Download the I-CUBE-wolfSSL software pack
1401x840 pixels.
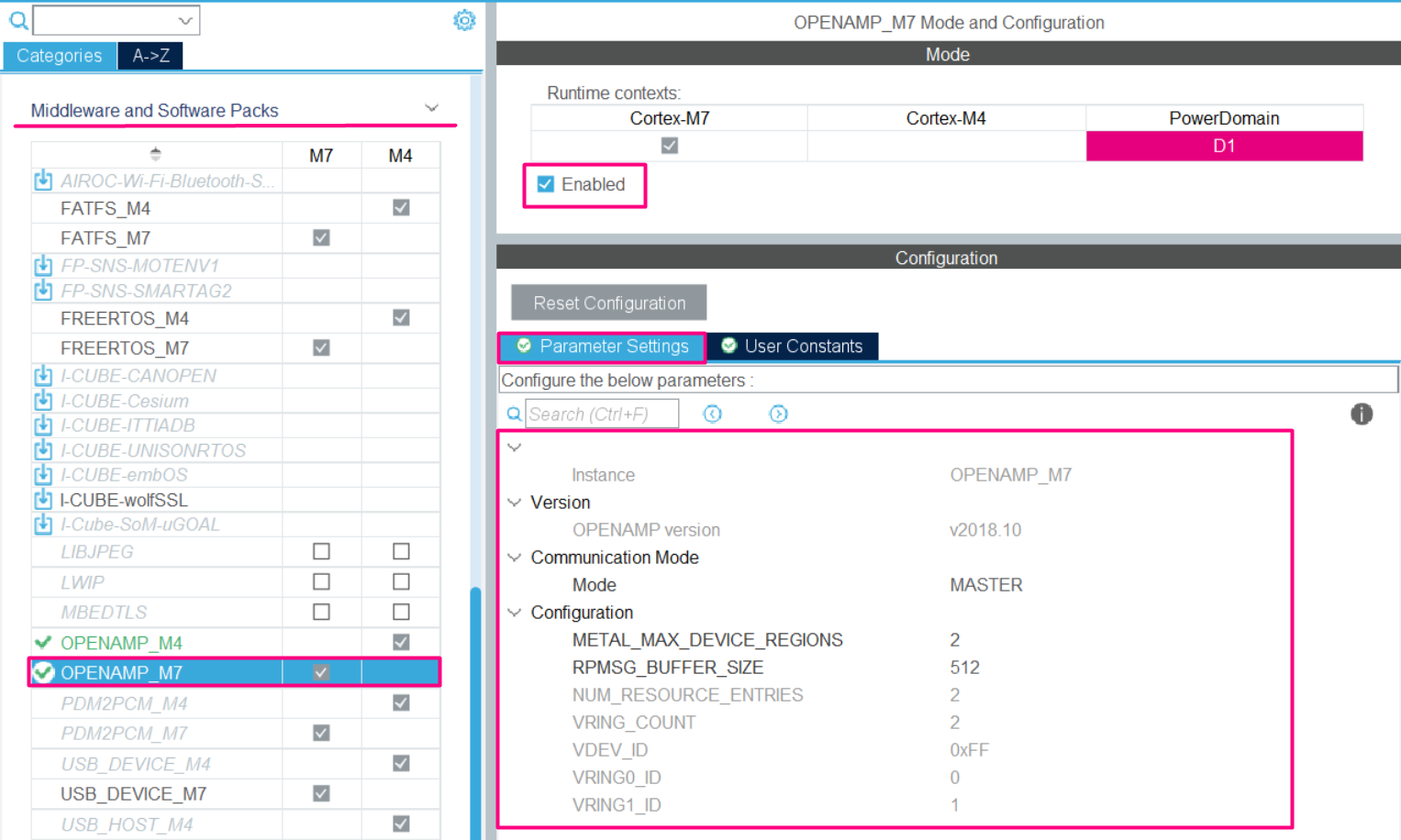coord(42,499)
